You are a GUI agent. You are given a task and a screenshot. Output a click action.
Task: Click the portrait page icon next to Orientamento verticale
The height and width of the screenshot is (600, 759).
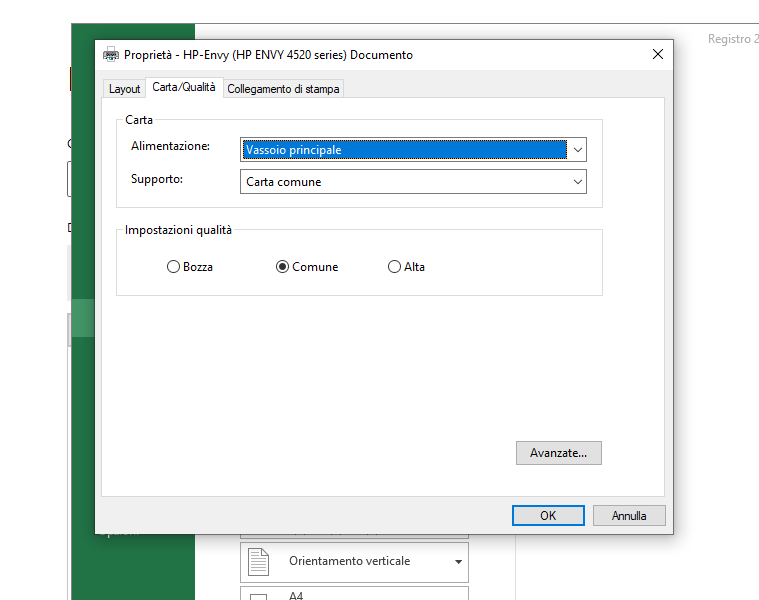(x=258, y=562)
